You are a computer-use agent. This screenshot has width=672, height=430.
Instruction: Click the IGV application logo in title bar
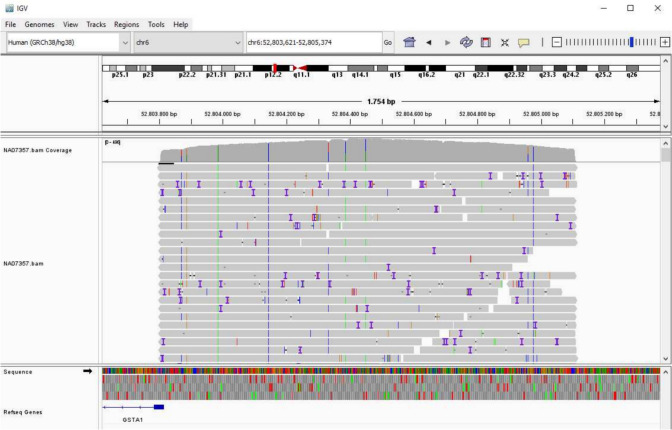[9, 8]
